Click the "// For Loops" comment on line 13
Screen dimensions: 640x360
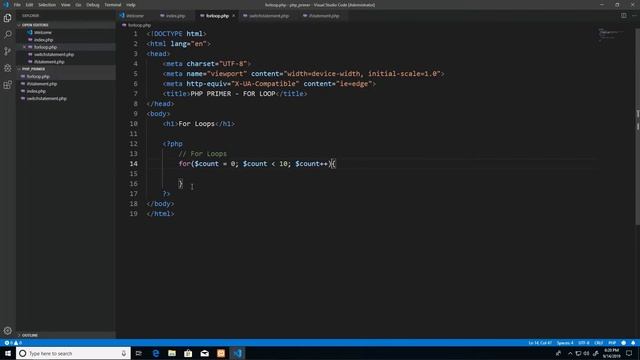click(202, 154)
